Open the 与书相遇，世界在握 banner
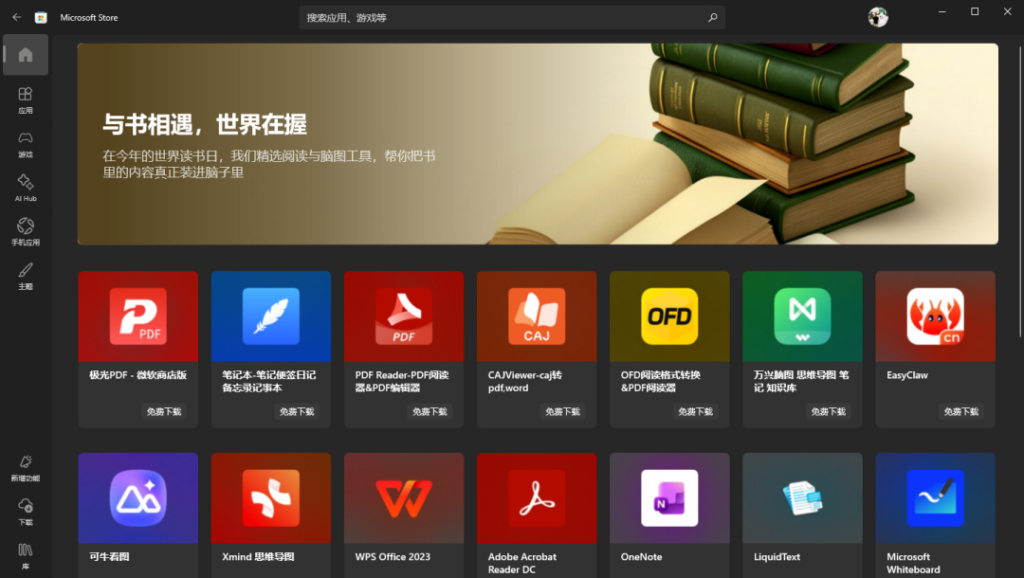Screen dimensions: 1024x578 click(x=537, y=144)
